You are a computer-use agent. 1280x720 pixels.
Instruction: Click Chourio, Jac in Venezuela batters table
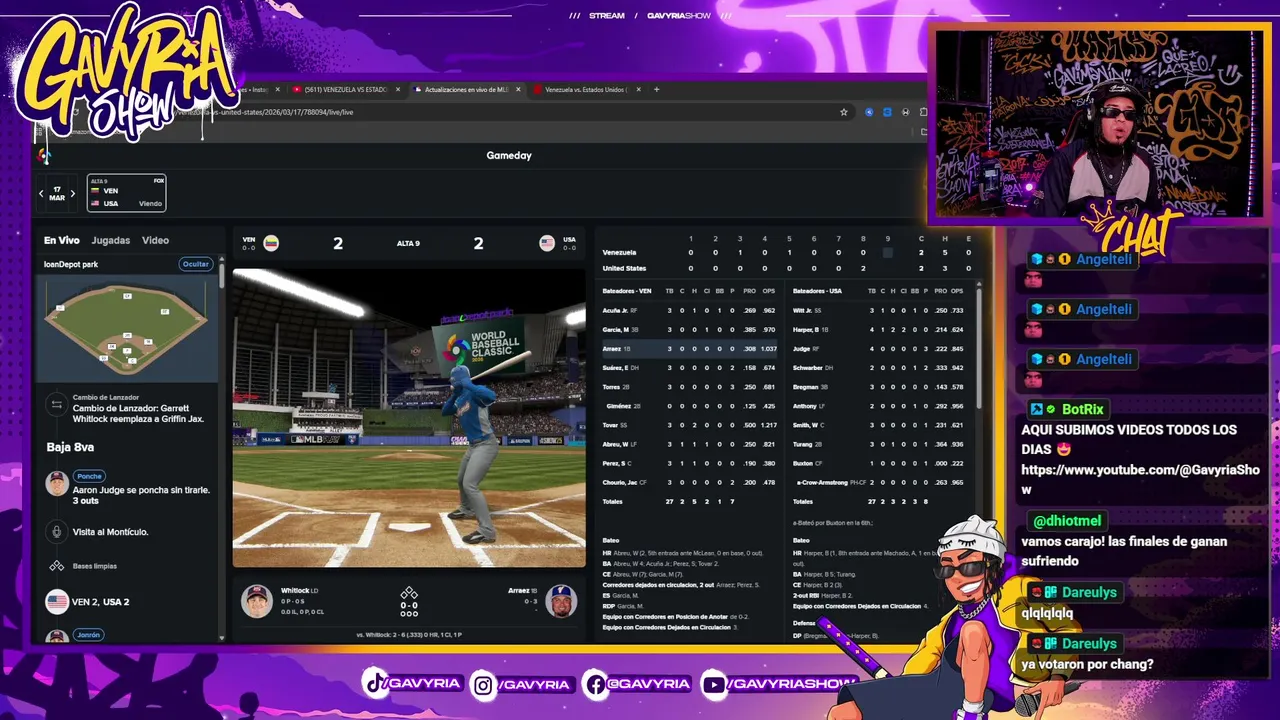pos(620,483)
